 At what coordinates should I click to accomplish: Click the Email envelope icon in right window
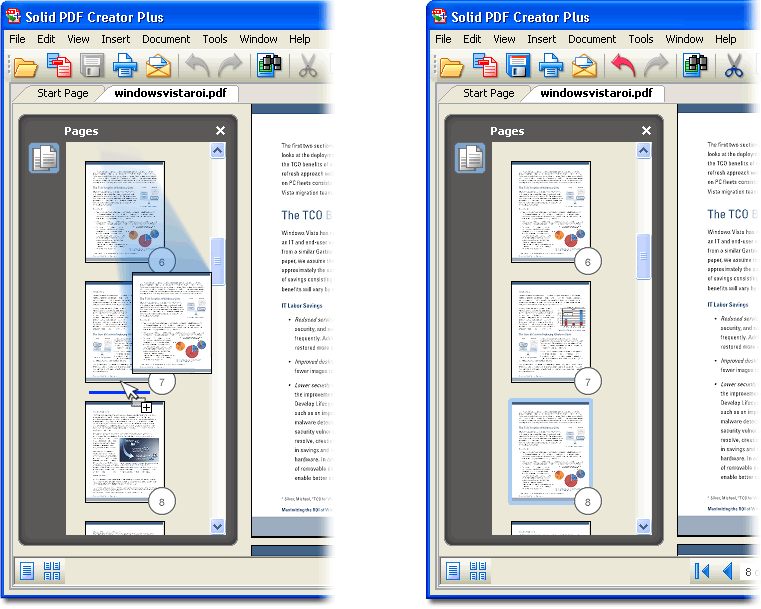coord(584,67)
